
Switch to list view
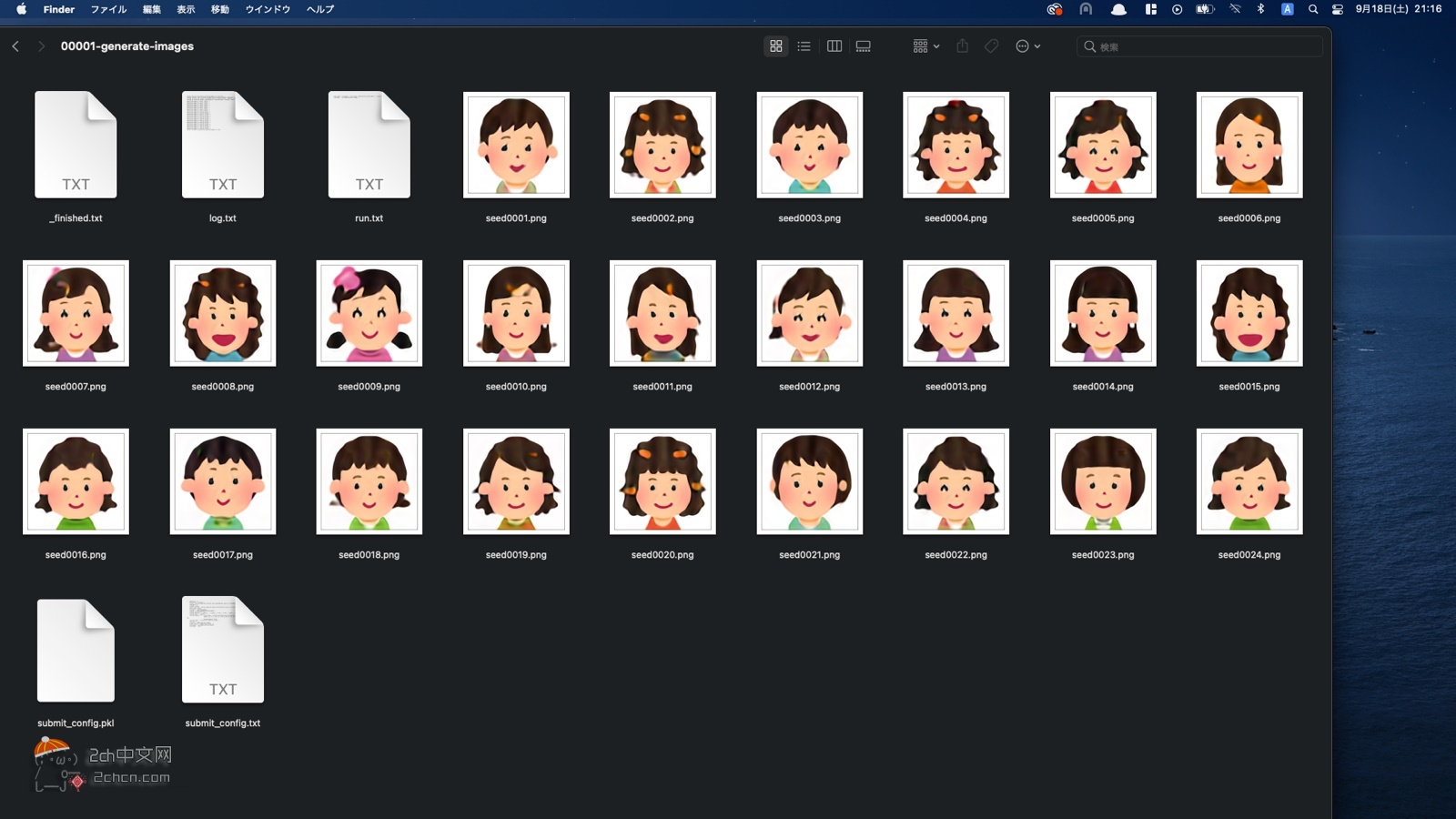(x=804, y=46)
